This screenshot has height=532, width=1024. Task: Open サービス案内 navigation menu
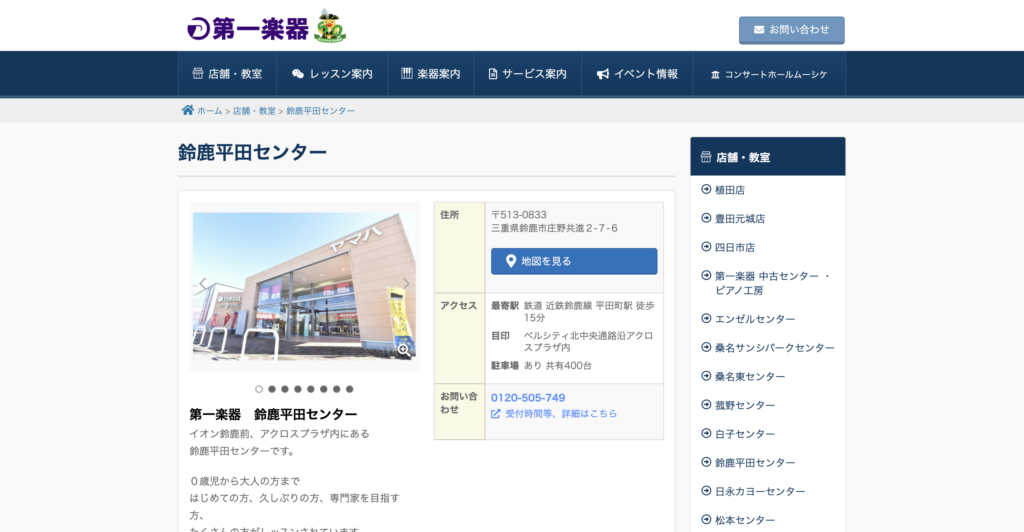click(x=528, y=74)
